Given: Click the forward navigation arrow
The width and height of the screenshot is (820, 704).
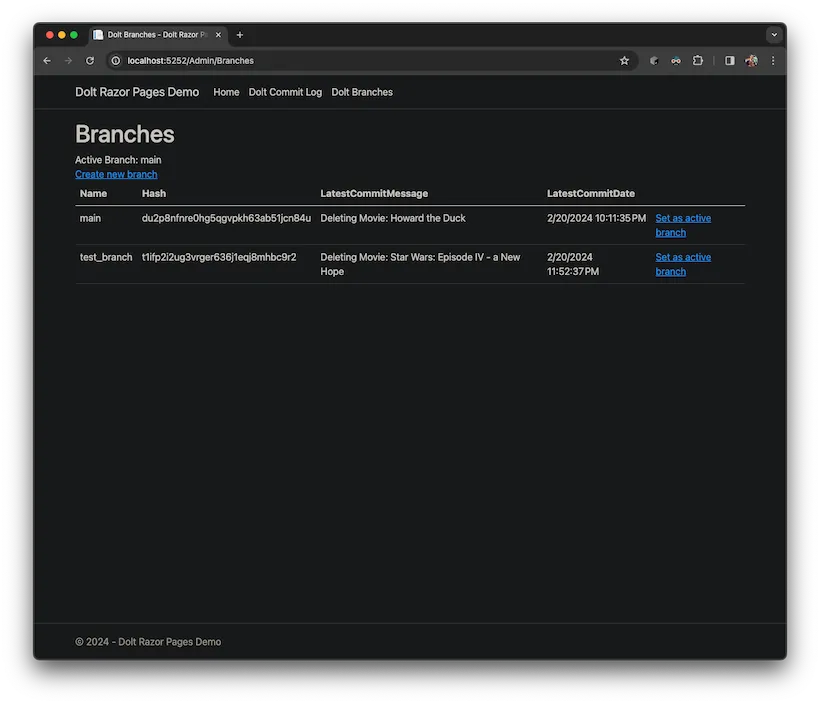Looking at the screenshot, I should 68,60.
